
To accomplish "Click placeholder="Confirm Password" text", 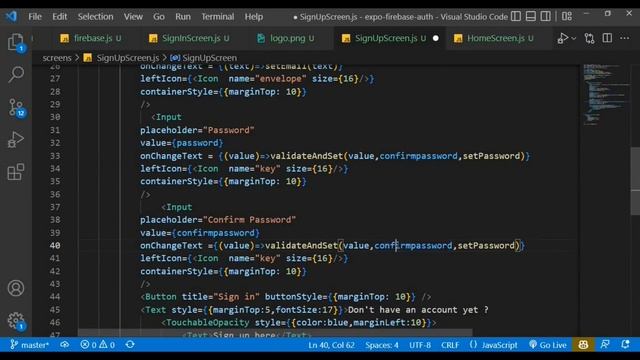I will (218, 220).
